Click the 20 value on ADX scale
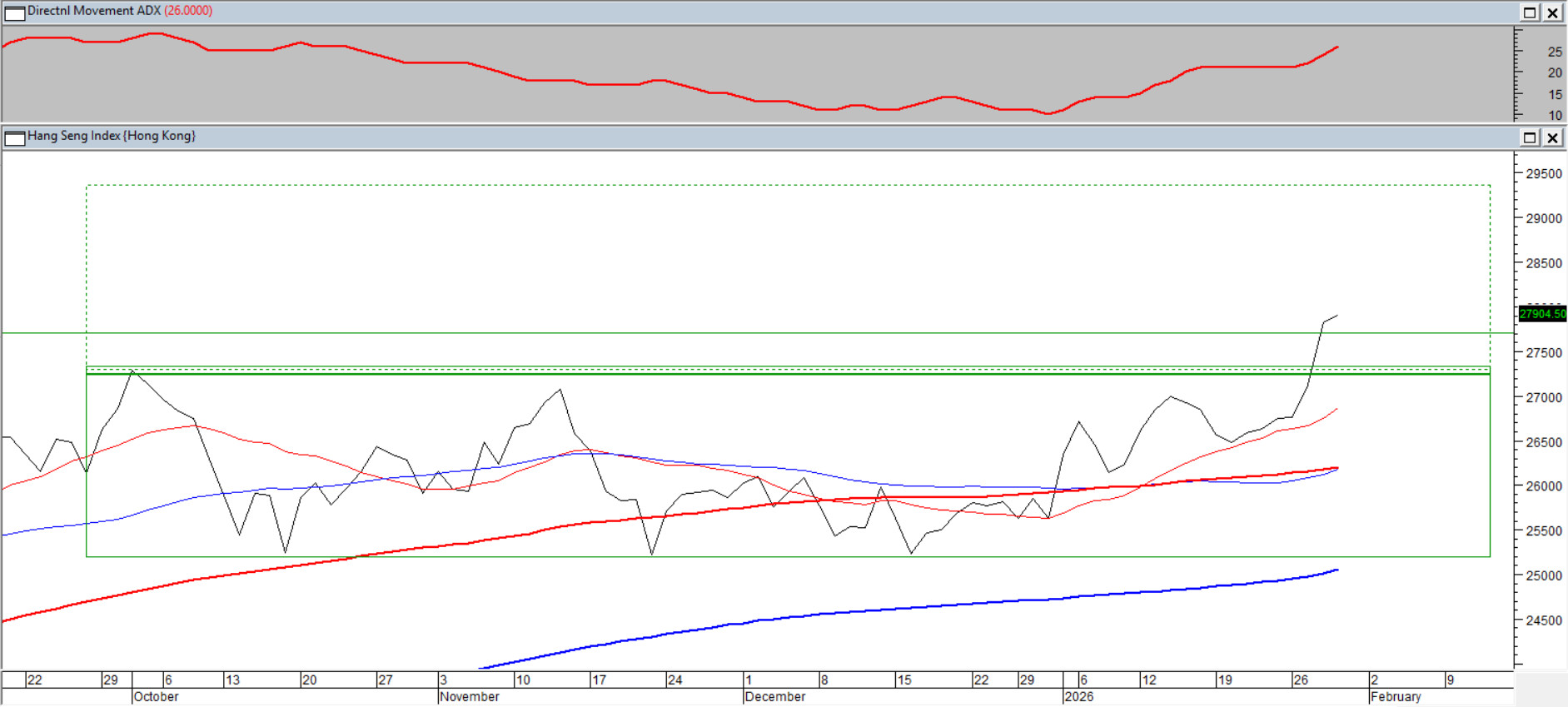The height and width of the screenshot is (707, 1568). pos(1555,73)
